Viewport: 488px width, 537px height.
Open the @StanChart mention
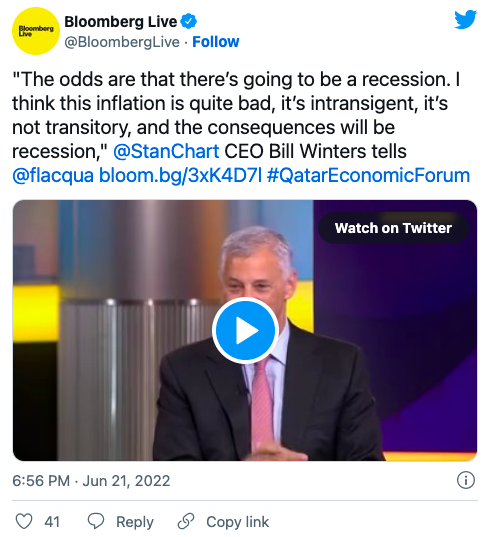166,151
